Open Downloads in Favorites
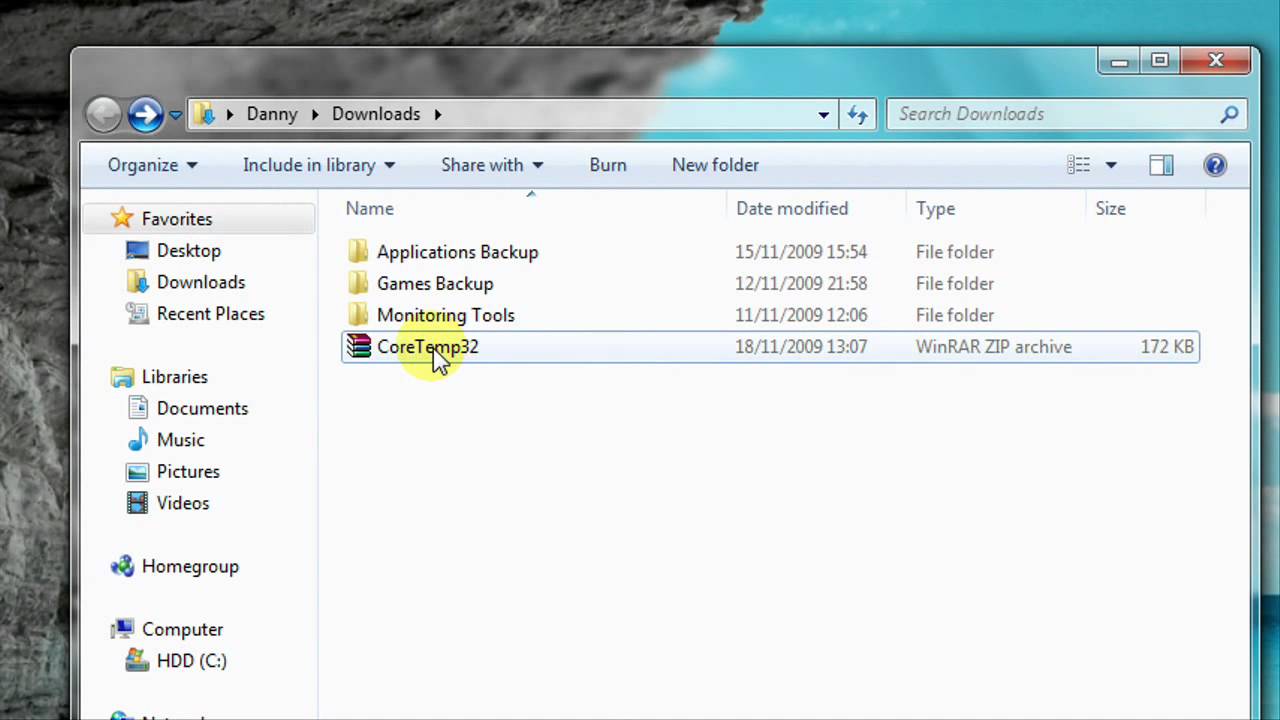1280x720 pixels. coord(200,282)
